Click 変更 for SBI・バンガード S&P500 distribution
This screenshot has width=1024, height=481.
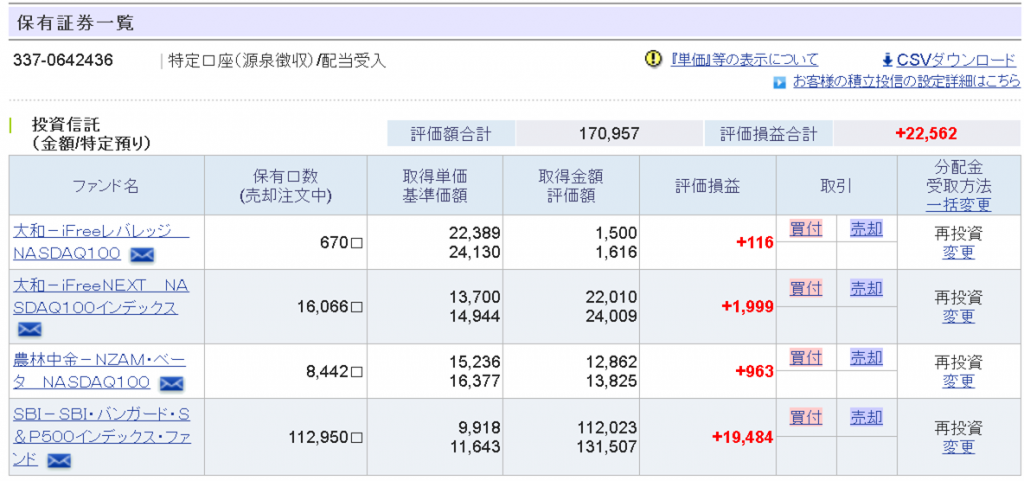tap(958, 447)
